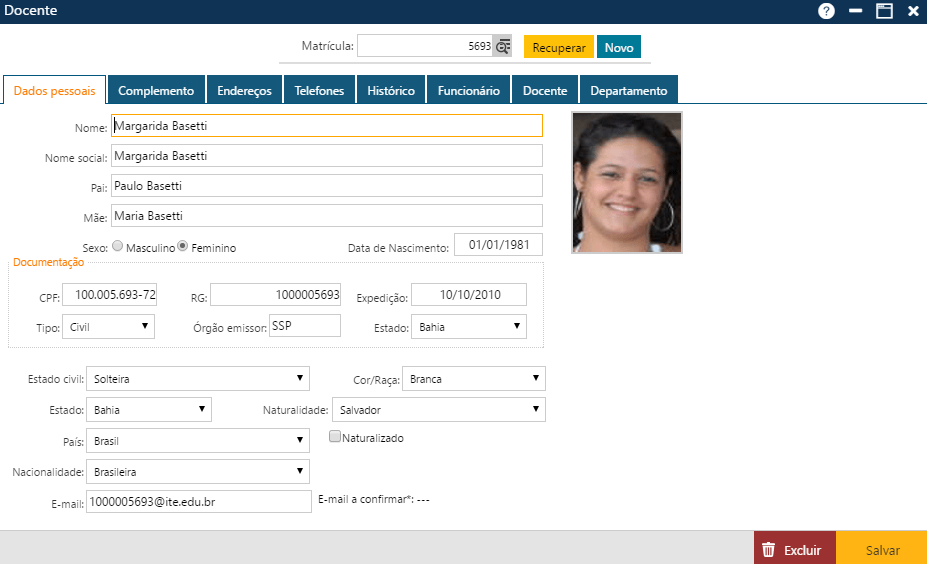This screenshot has width=927, height=564.
Task: Select the Masculino radio button
Action: (x=118, y=246)
